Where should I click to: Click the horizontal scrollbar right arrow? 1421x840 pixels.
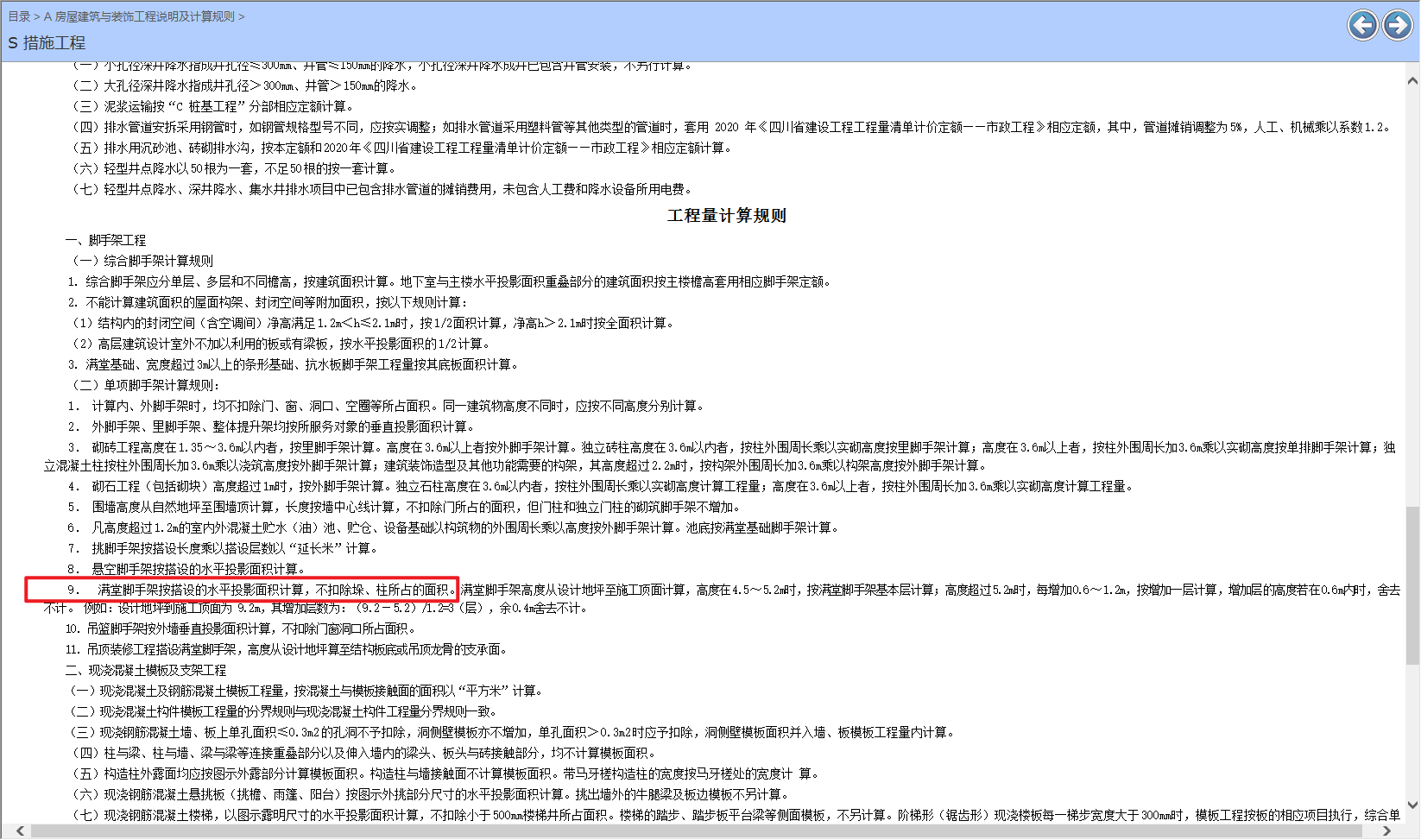coord(1386,831)
